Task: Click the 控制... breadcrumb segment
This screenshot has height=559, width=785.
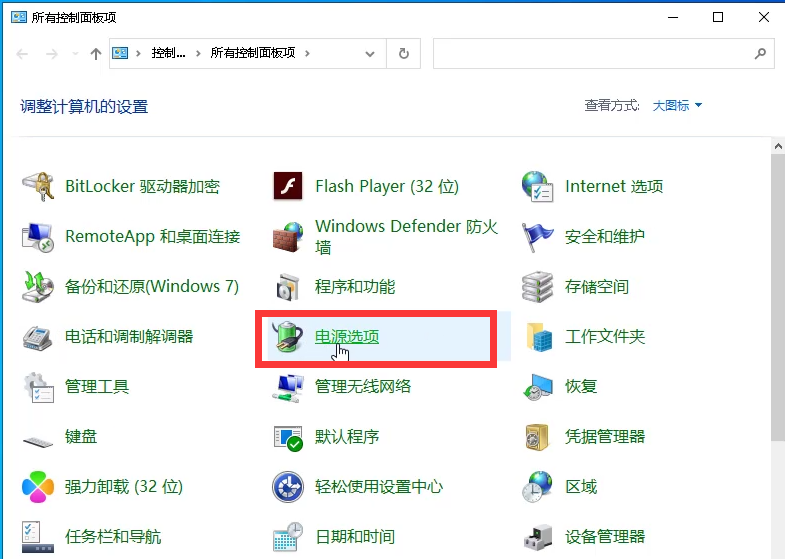Action: (x=168, y=54)
